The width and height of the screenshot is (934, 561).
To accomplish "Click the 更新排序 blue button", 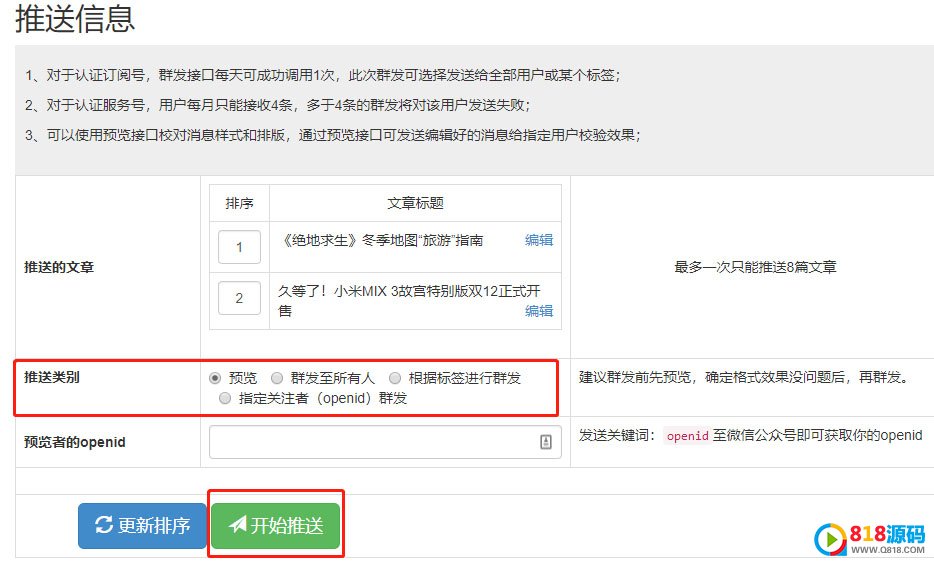I will tap(142, 525).
